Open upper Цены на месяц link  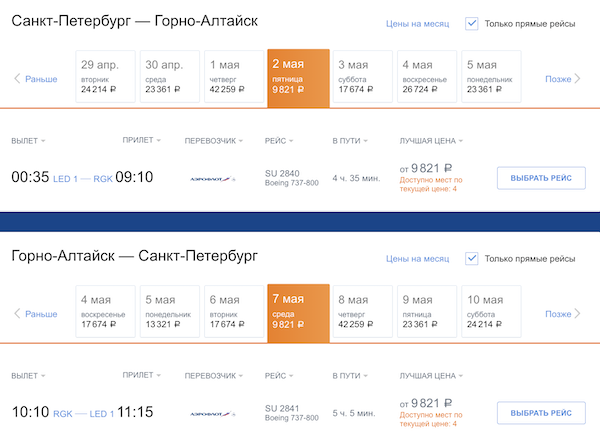point(417,23)
